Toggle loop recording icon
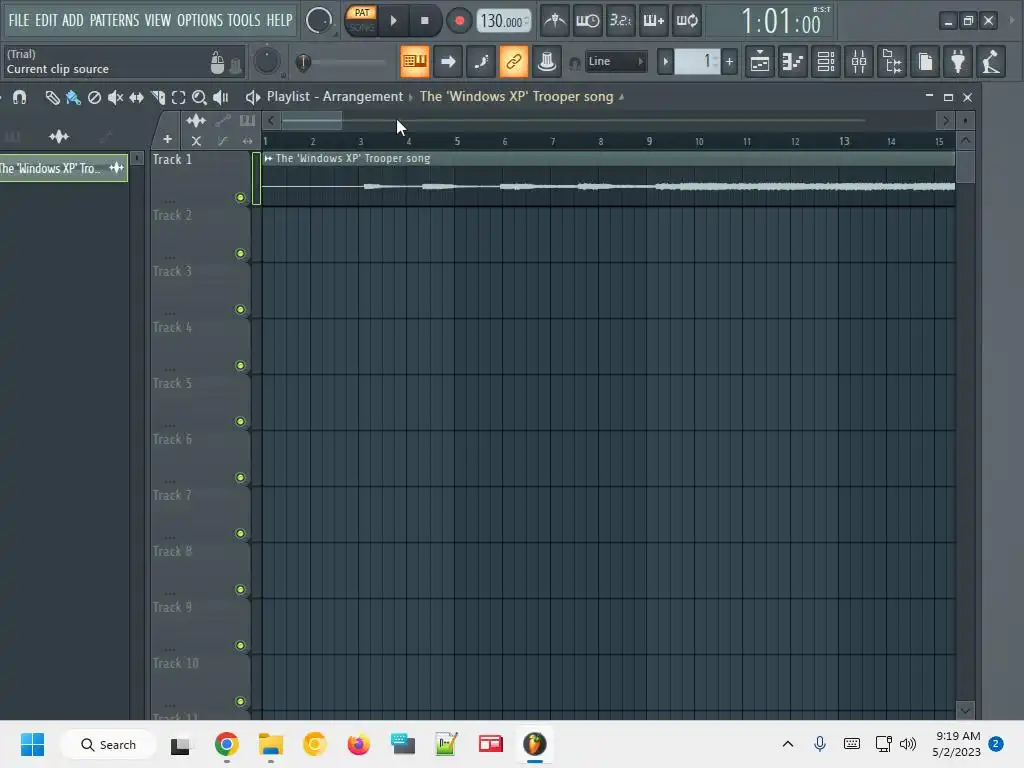The height and width of the screenshot is (768, 1024). pos(686,21)
